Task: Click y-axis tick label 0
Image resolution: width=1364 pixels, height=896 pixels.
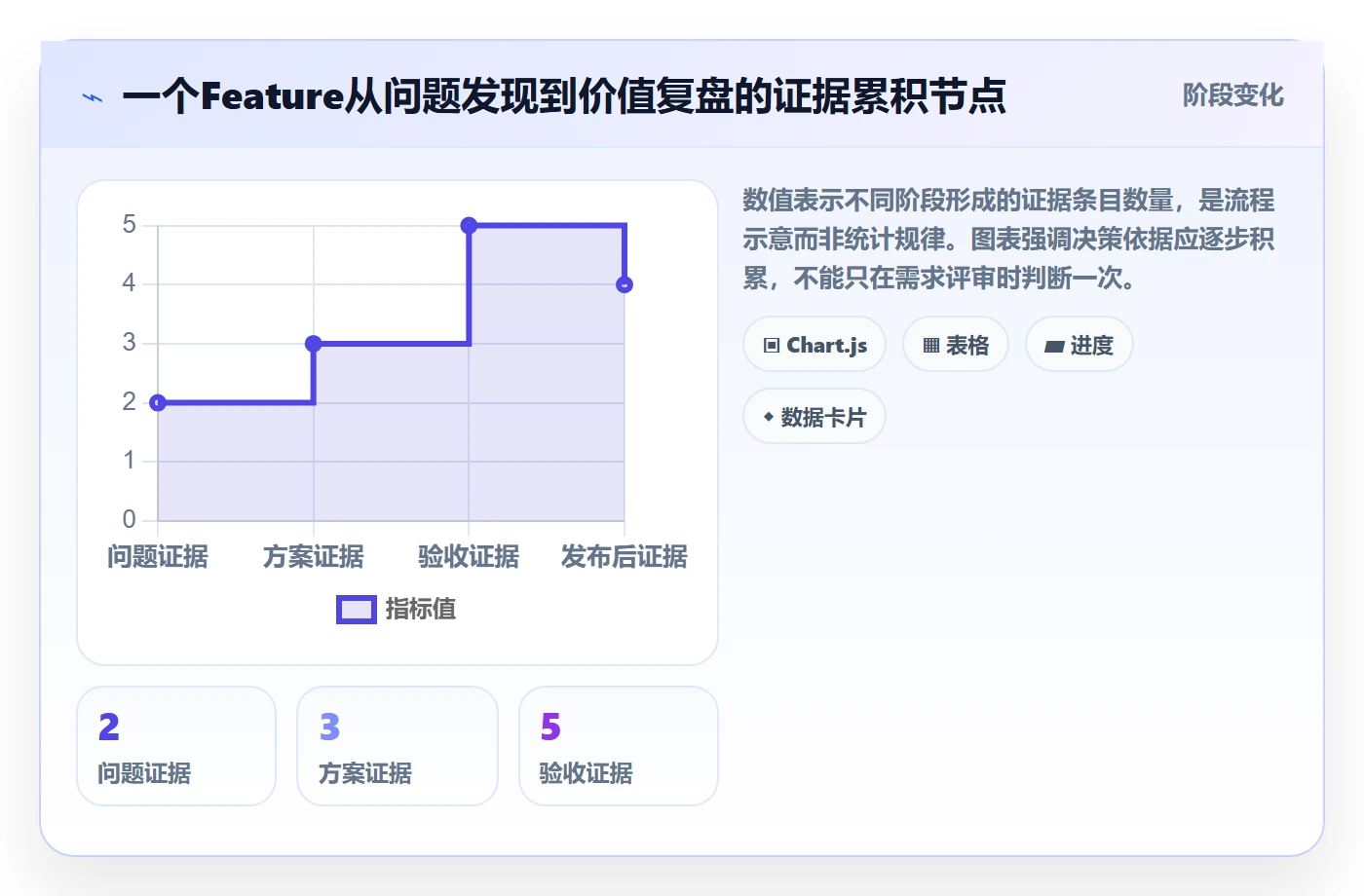Action: tap(129, 519)
